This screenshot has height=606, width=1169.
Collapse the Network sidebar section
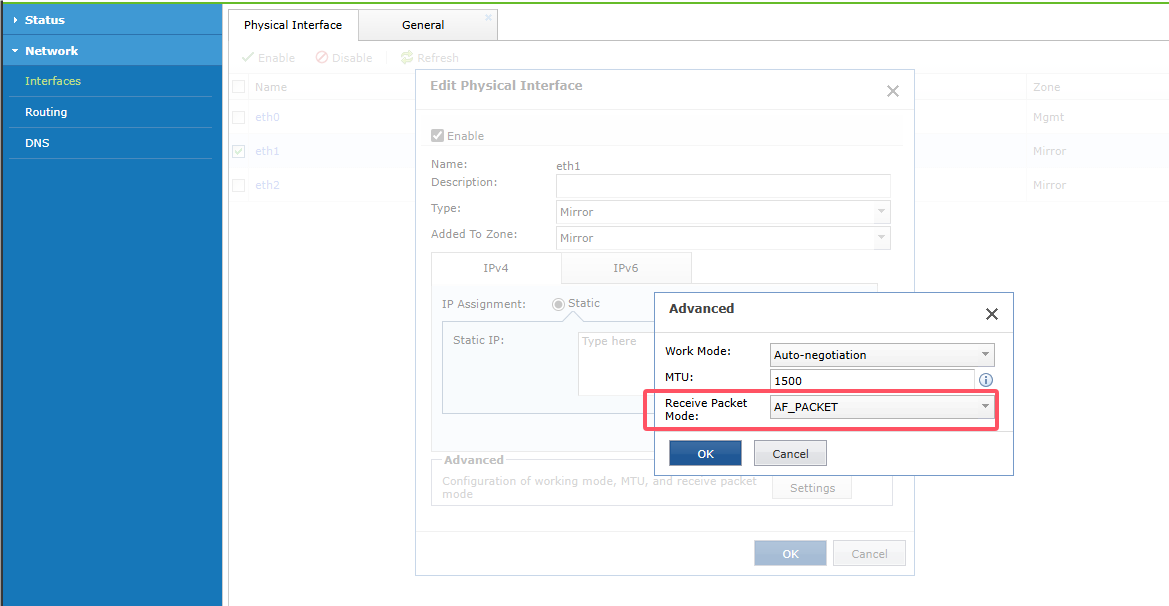coord(16,51)
